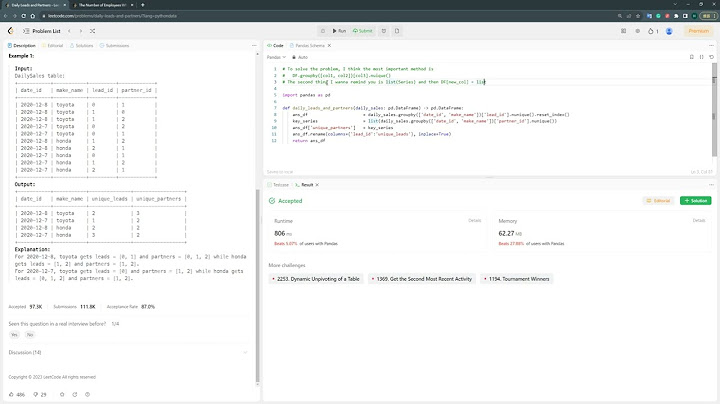Select the Pandas Schema tab
720x404 pixels.
click(x=307, y=45)
